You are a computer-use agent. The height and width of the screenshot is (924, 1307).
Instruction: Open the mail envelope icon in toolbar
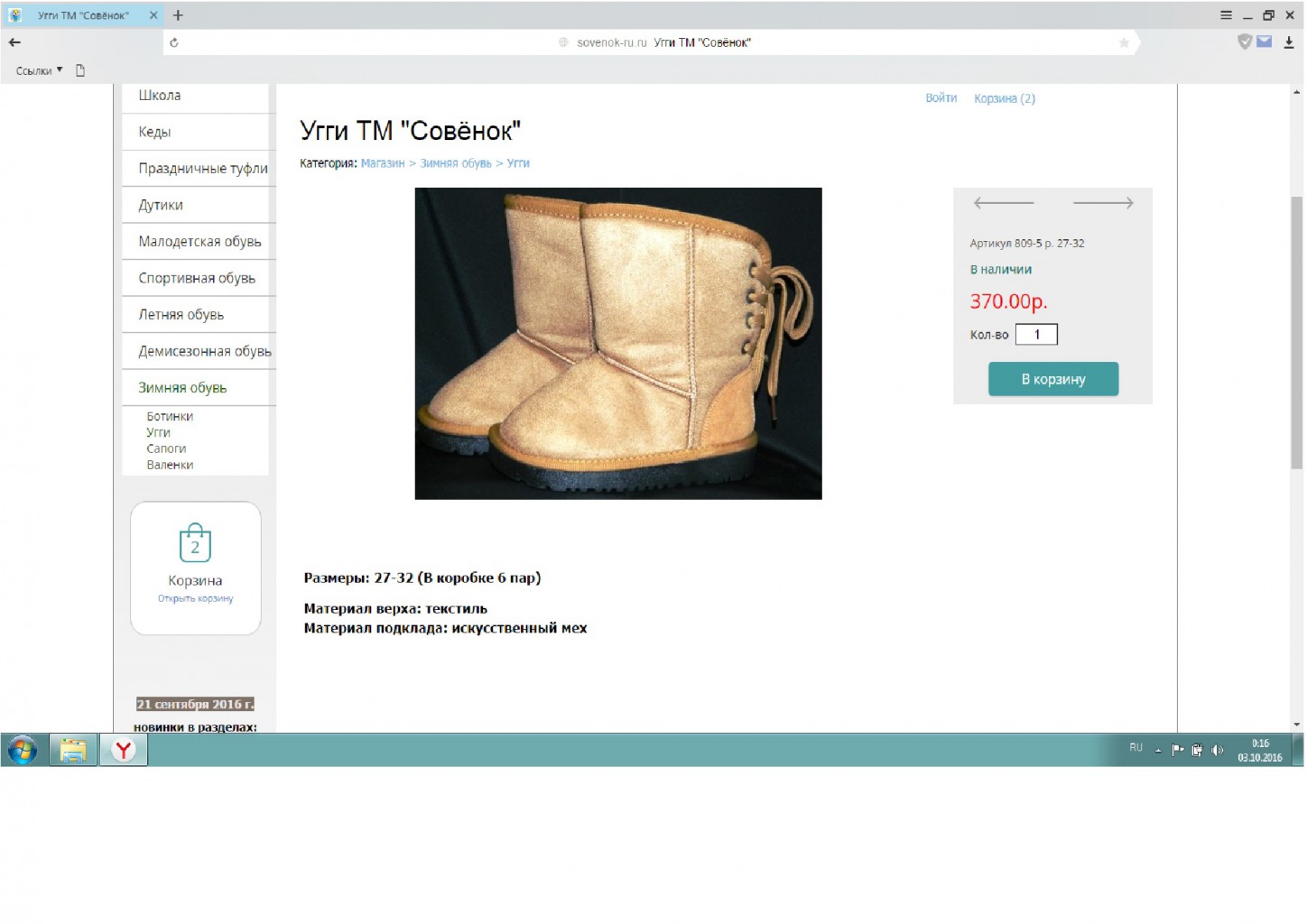point(1265,42)
